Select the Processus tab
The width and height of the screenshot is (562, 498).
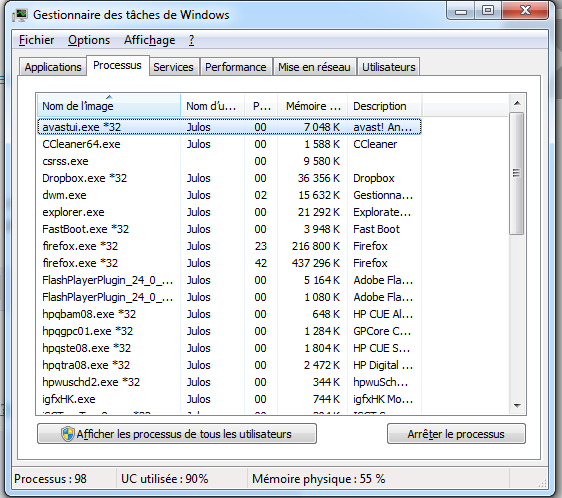(117, 65)
